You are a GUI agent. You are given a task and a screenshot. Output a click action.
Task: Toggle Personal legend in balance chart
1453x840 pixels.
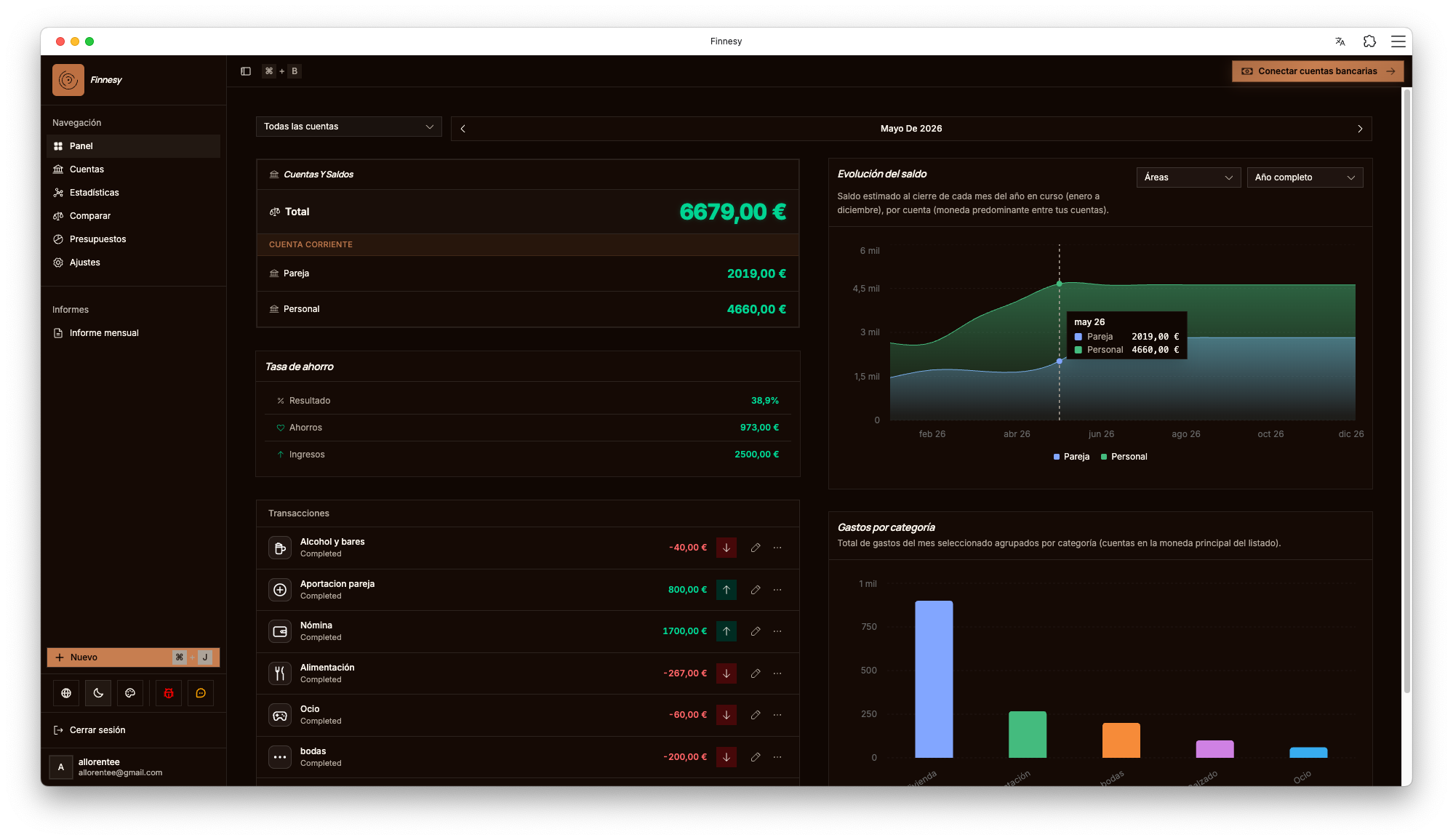tap(1124, 457)
